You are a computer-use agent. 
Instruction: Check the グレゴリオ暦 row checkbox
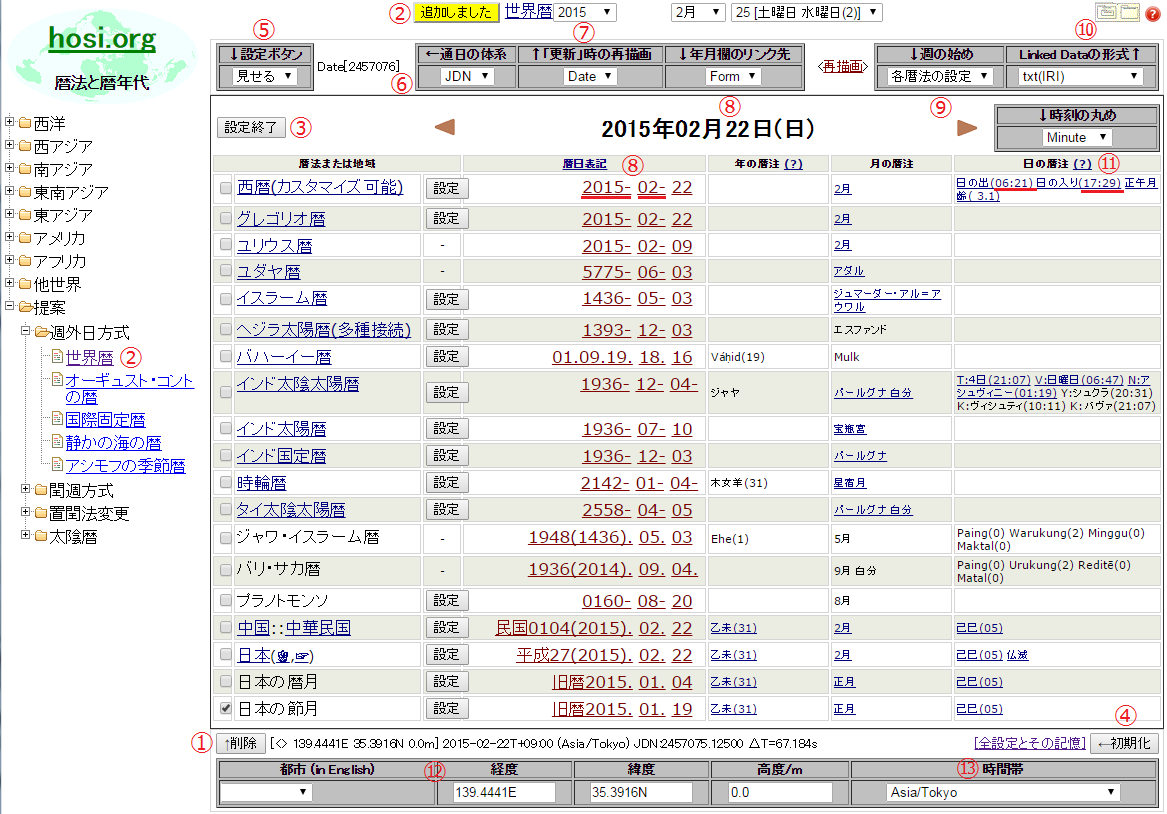pos(225,219)
